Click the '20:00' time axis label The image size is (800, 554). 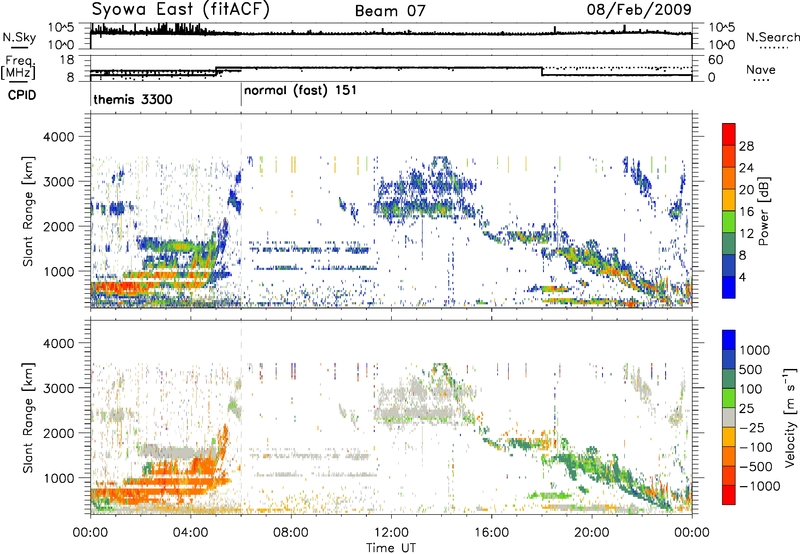click(x=592, y=533)
